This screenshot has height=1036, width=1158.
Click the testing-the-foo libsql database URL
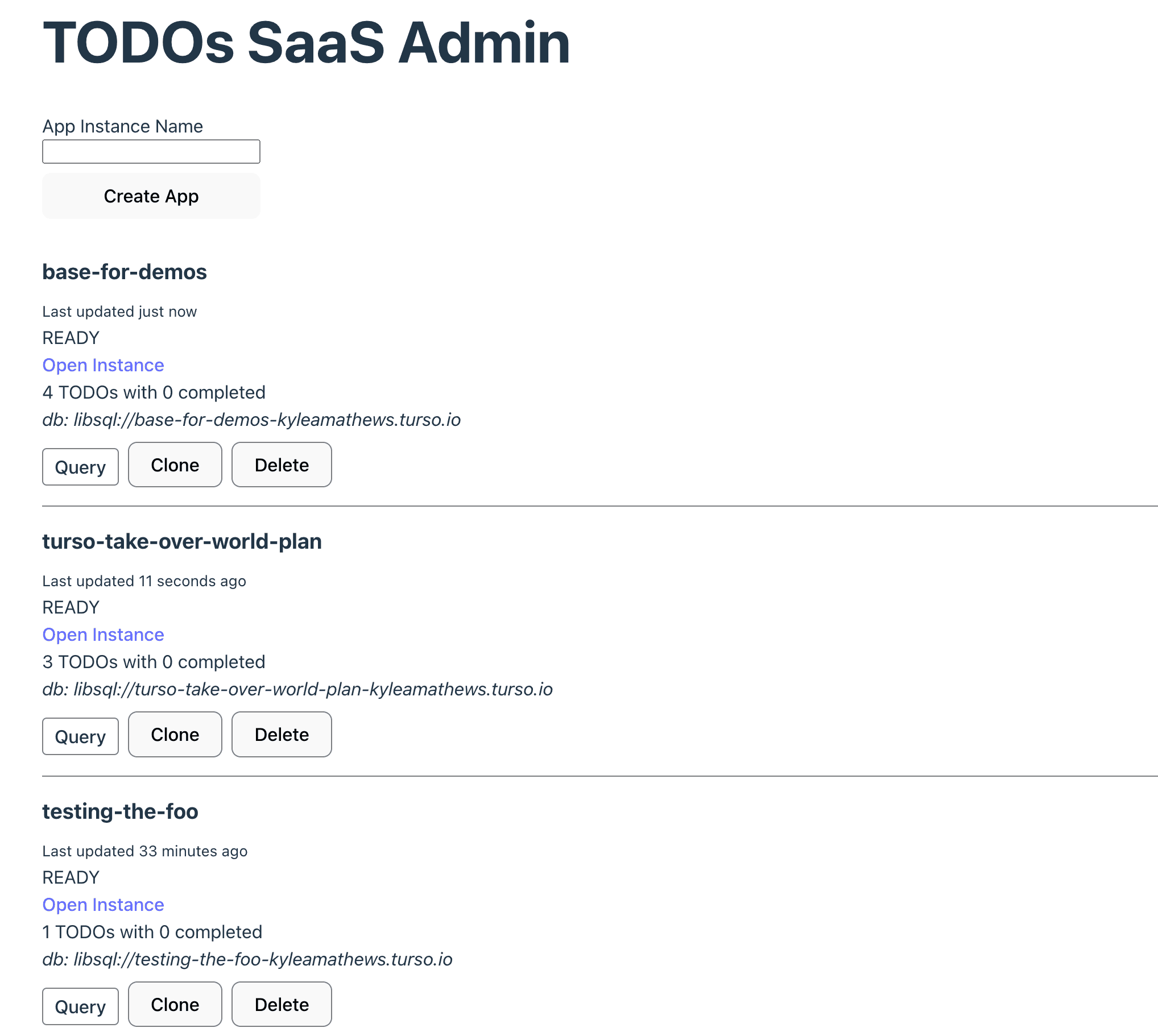pyautogui.click(x=262, y=960)
